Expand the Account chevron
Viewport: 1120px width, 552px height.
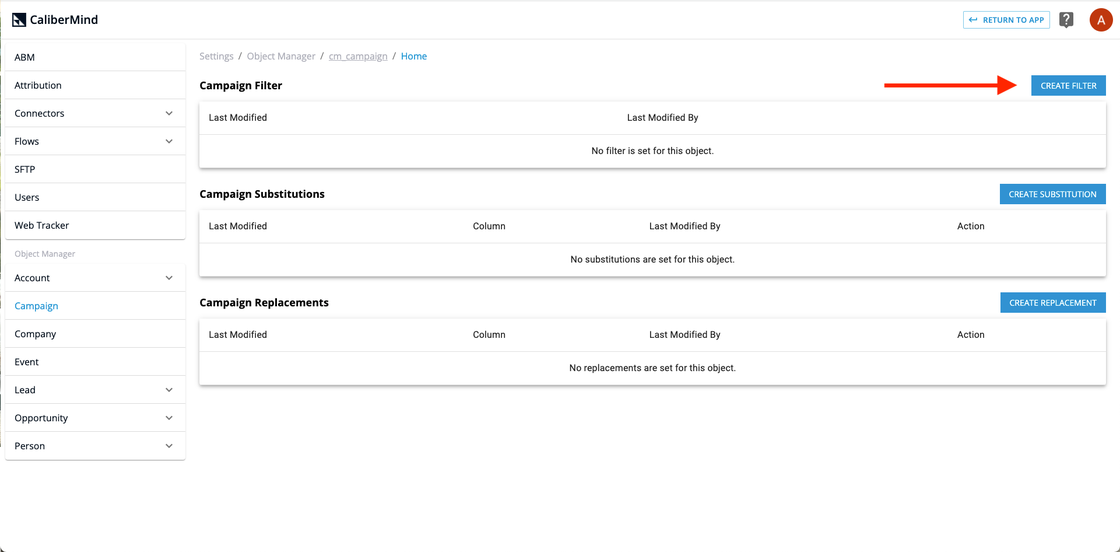pos(169,278)
